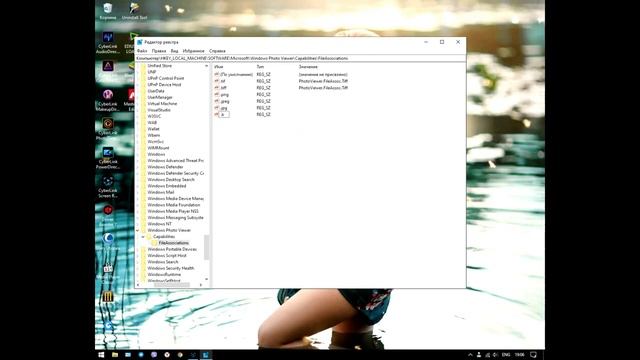Collapse the Windows Photo Viewer key
The width and height of the screenshot is (640, 360).
[138, 231]
